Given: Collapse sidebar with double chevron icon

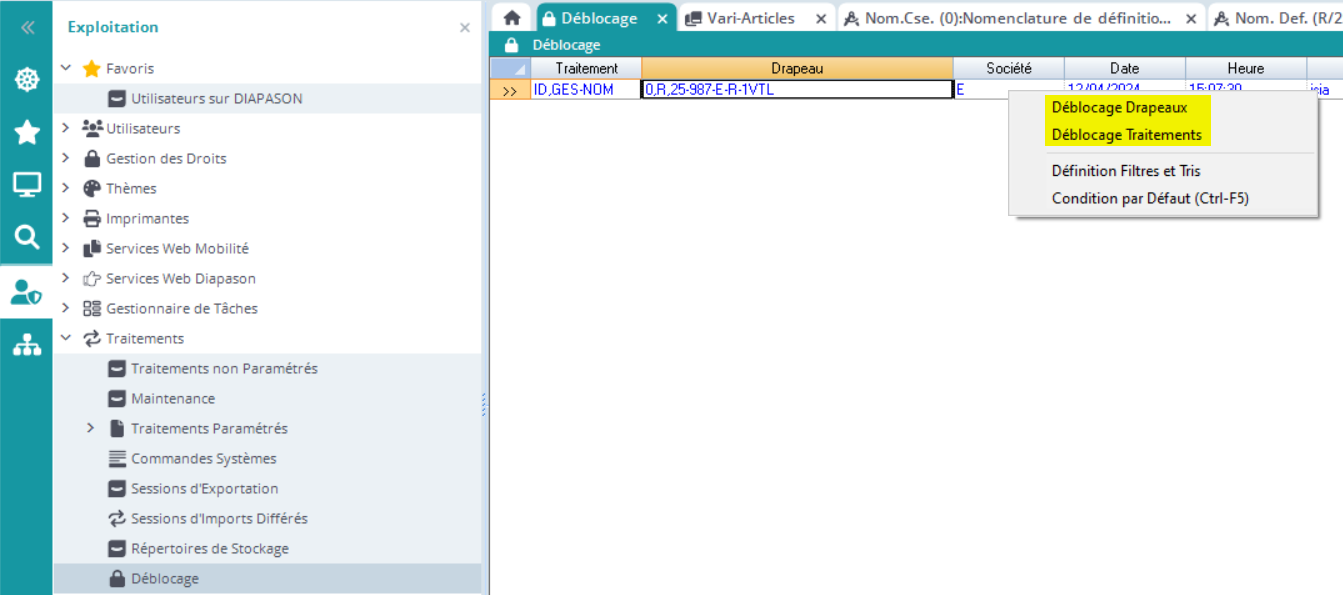Looking at the screenshot, I should pyautogui.click(x=27, y=28).
